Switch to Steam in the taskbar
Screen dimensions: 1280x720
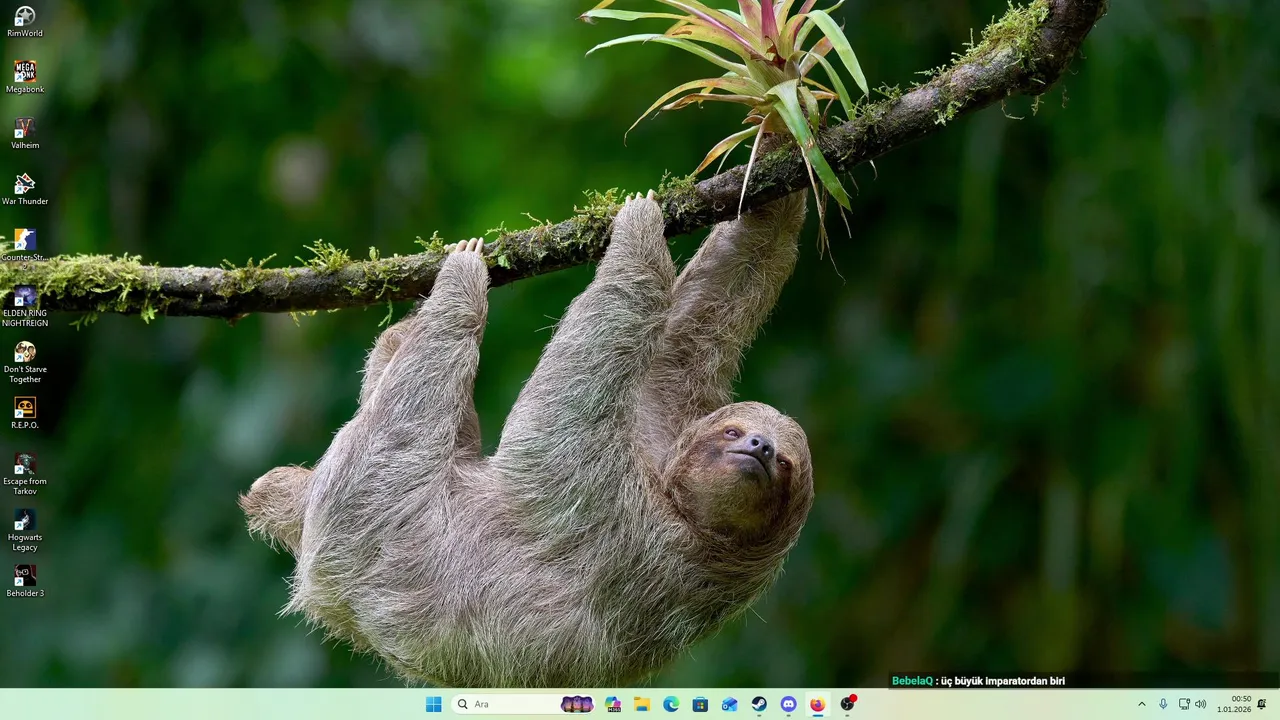759,704
